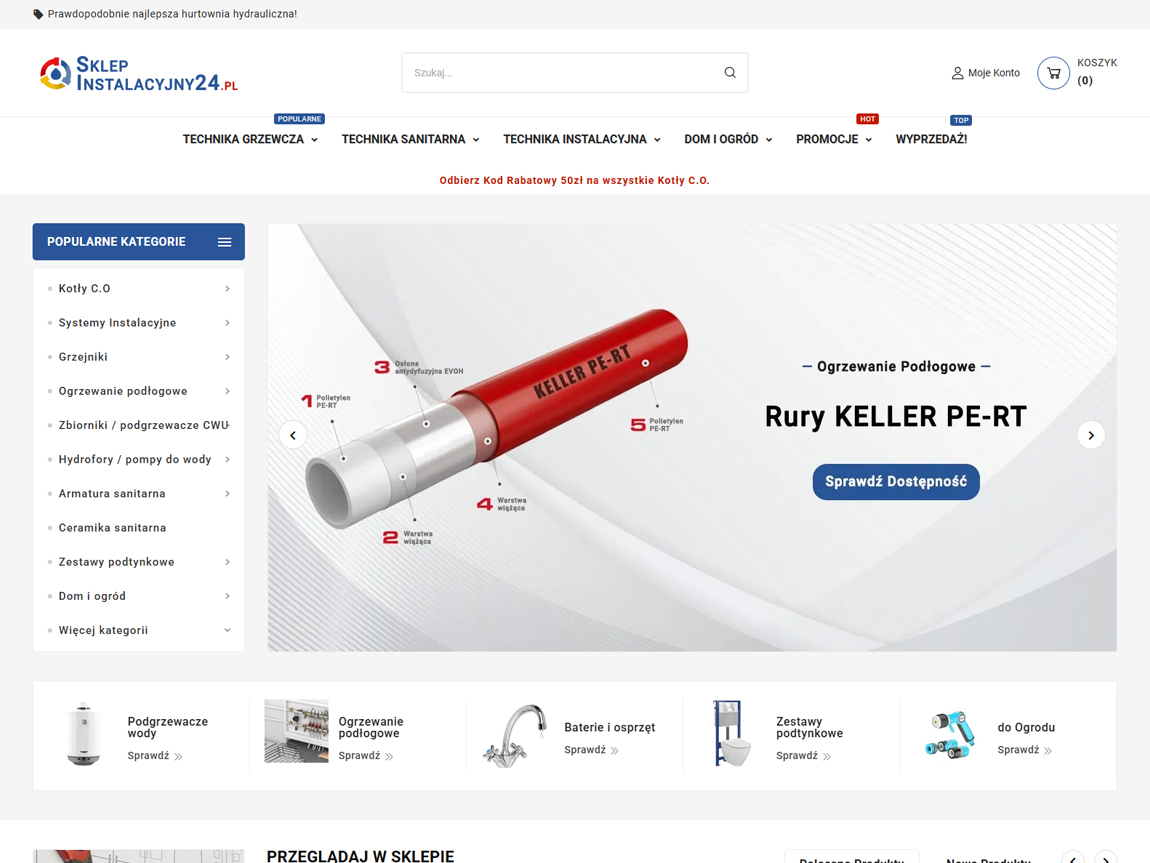Click Sprawdź under do Ogrodu

click(x=1025, y=750)
